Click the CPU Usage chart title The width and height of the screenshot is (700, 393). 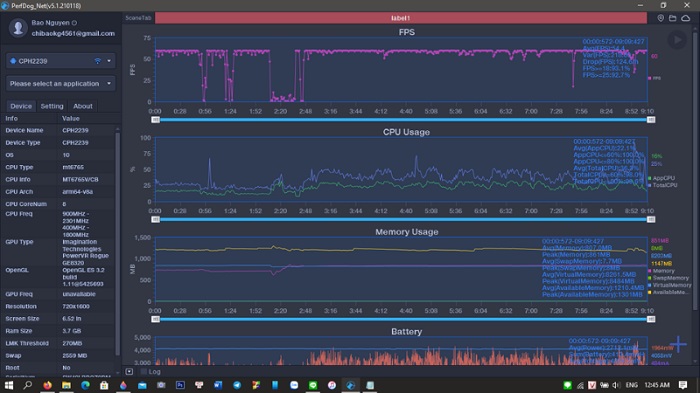(406, 132)
